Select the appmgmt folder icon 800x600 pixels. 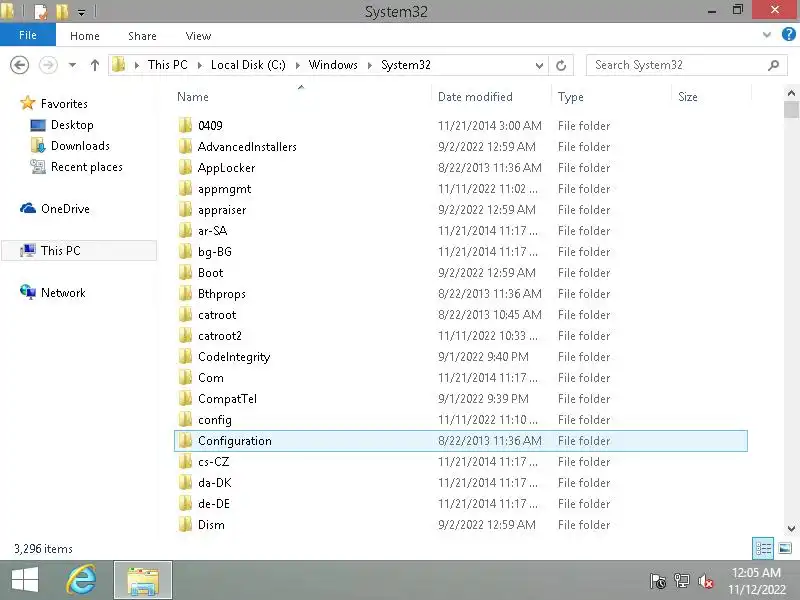point(185,189)
